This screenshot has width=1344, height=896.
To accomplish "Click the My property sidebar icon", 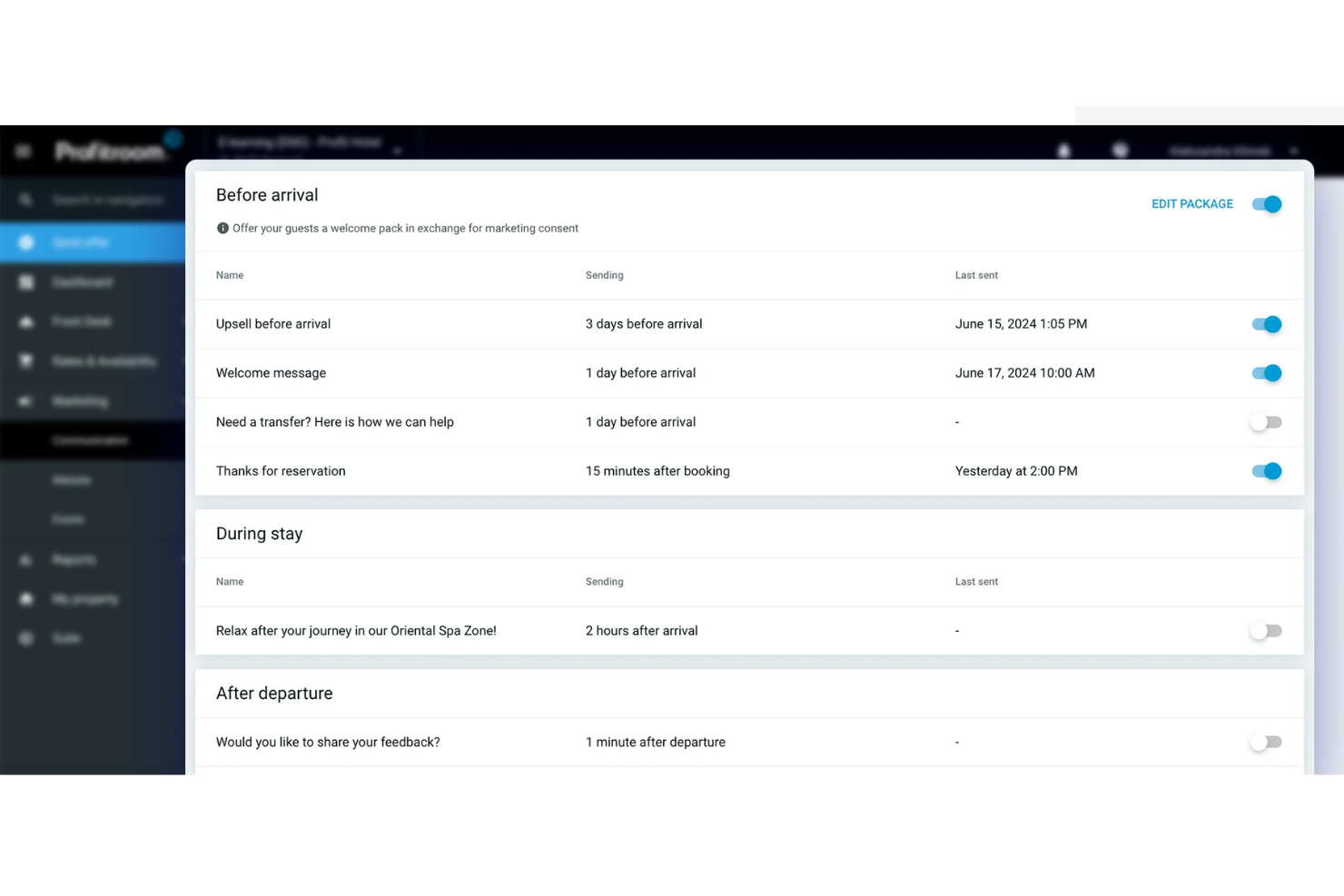I will point(25,599).
